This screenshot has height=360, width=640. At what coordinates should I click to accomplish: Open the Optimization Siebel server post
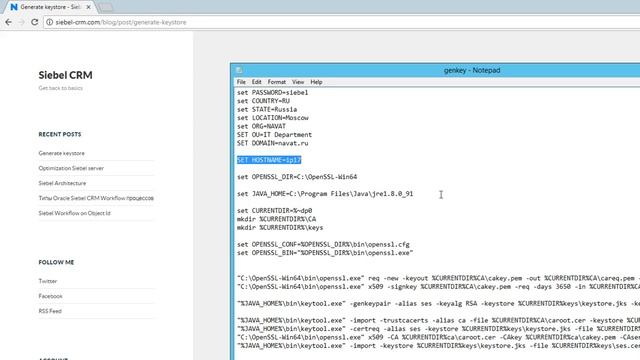pyautogui.click(x=71, y=168)
